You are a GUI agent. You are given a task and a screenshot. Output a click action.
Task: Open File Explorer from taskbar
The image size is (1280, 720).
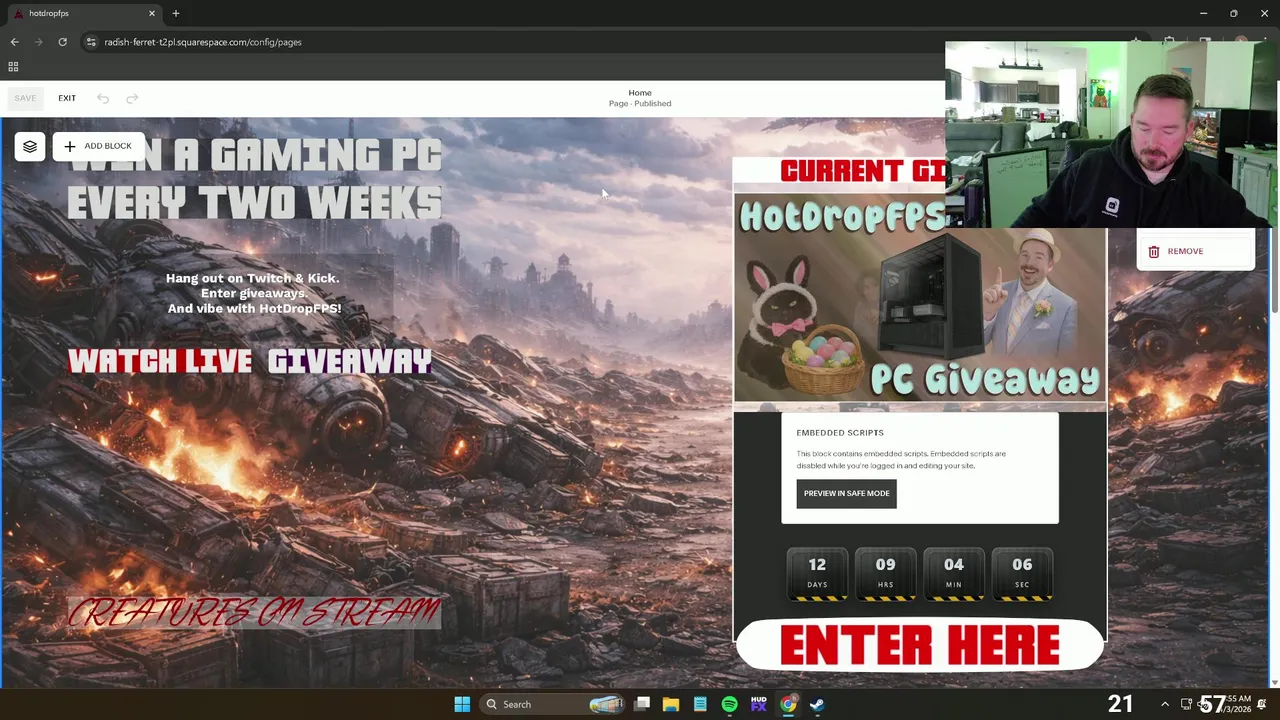tap(671, 704)
